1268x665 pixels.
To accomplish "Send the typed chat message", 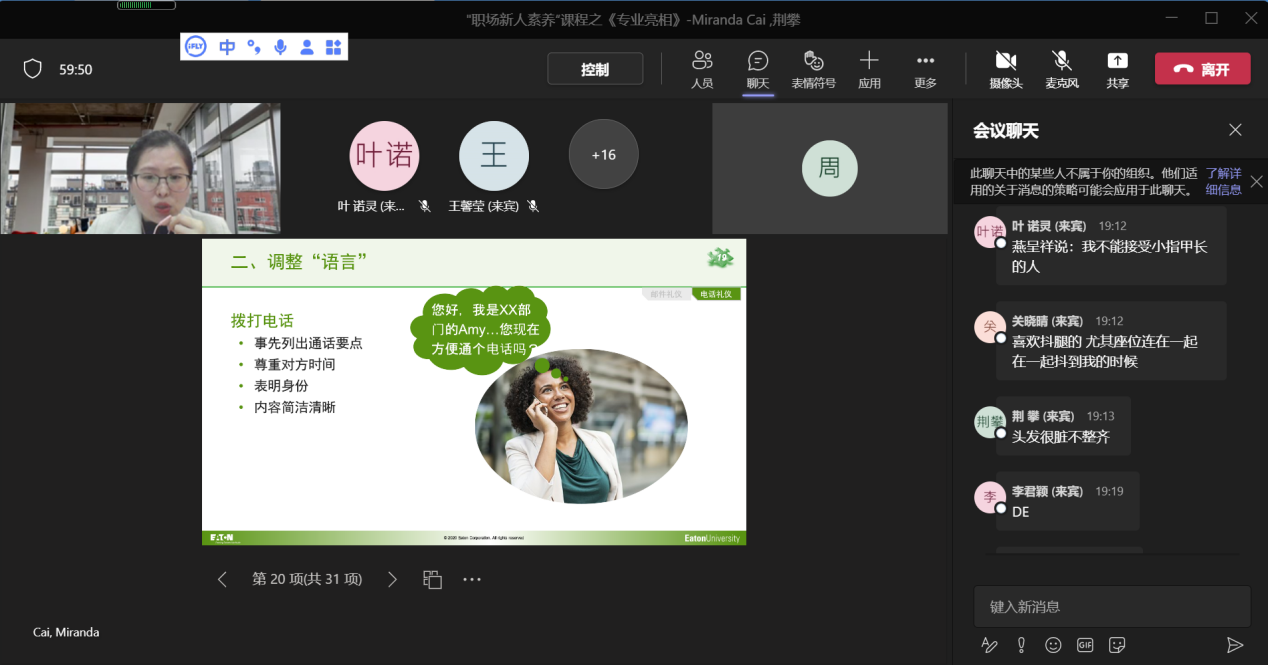I will coord(1238,645).
